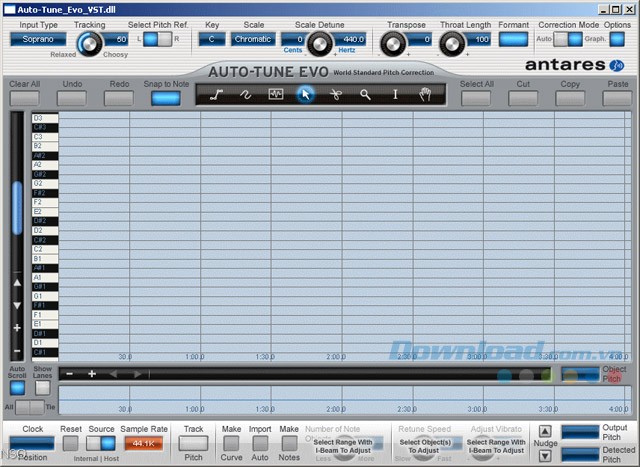Click the vertical zoom in plus
Image resolution: width=640 pixels, height=467 pixels.
point(17,328)
